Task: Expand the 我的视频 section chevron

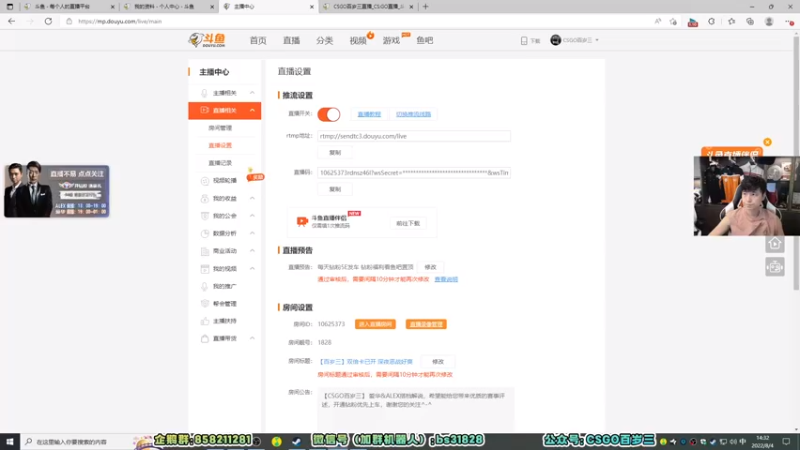Action: [252, 268]
